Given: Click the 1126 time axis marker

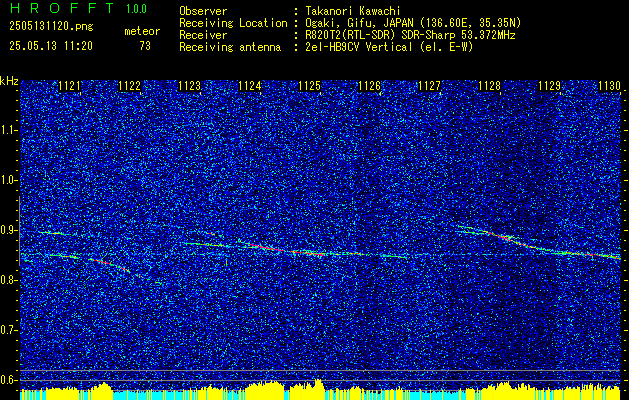Looking at the screenshot, I should pyautogui.click(x=369, y=86).
